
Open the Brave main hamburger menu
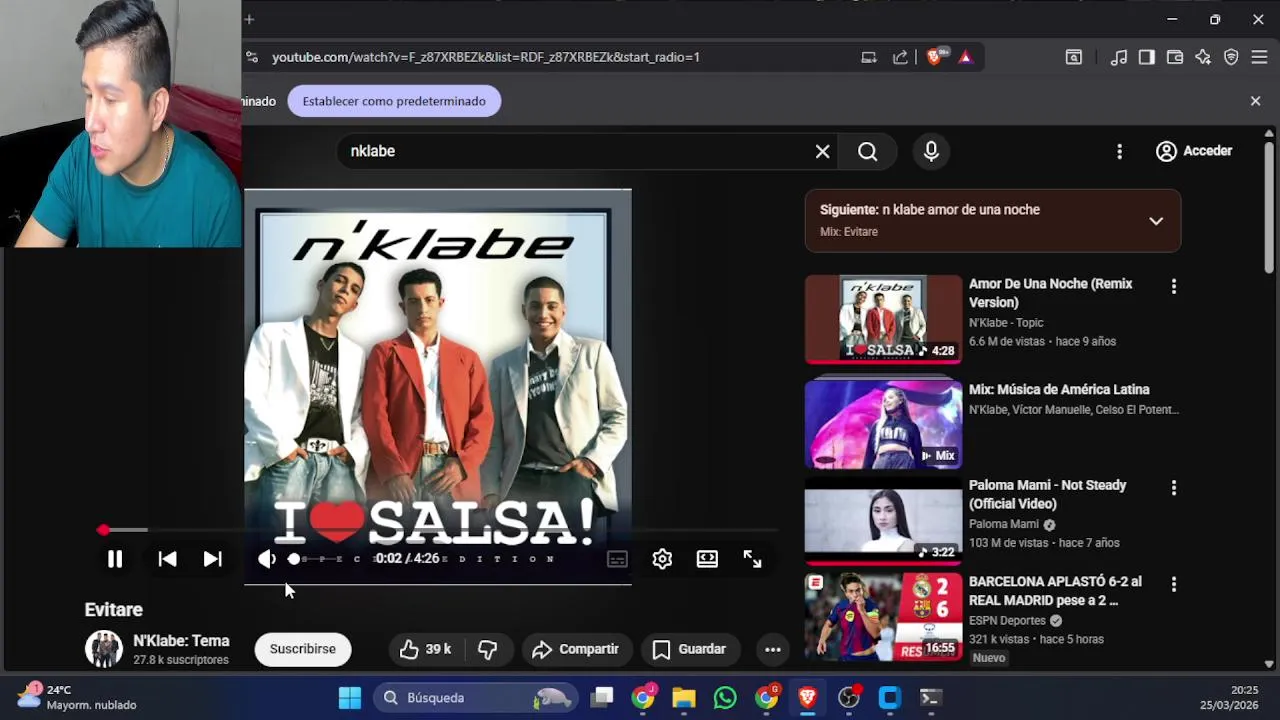[x=1259, y=57]
